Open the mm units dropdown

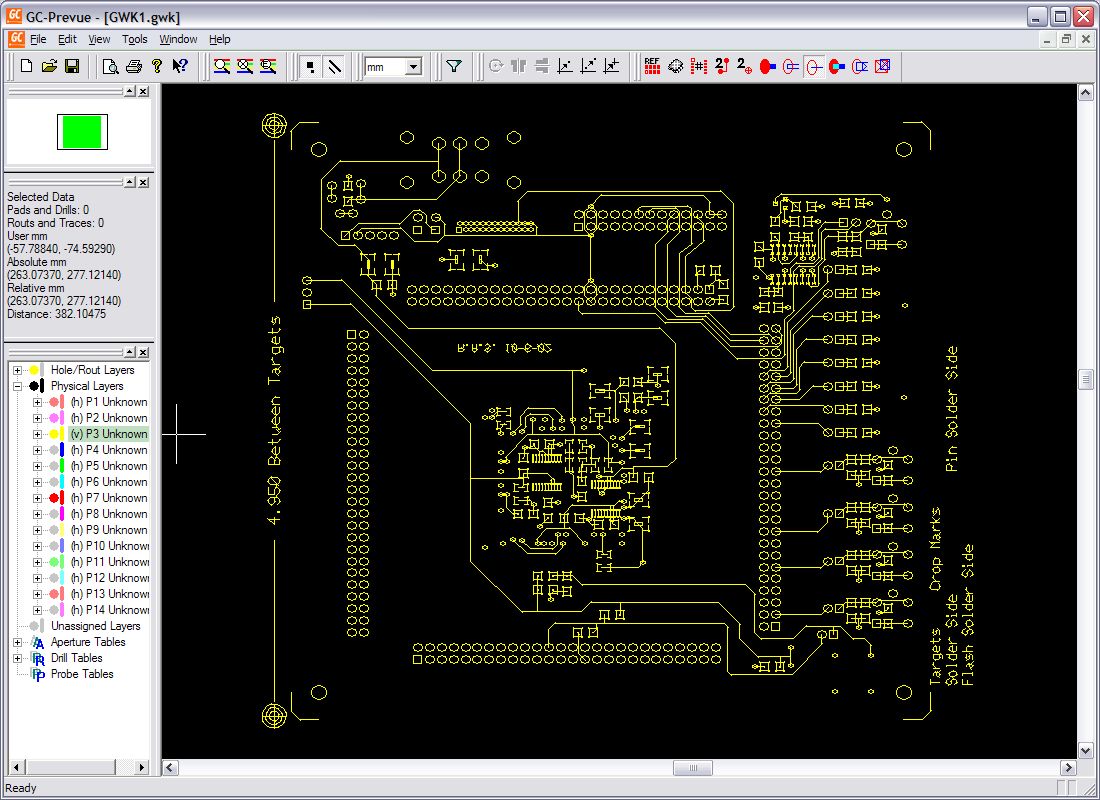tap(413, 66)
